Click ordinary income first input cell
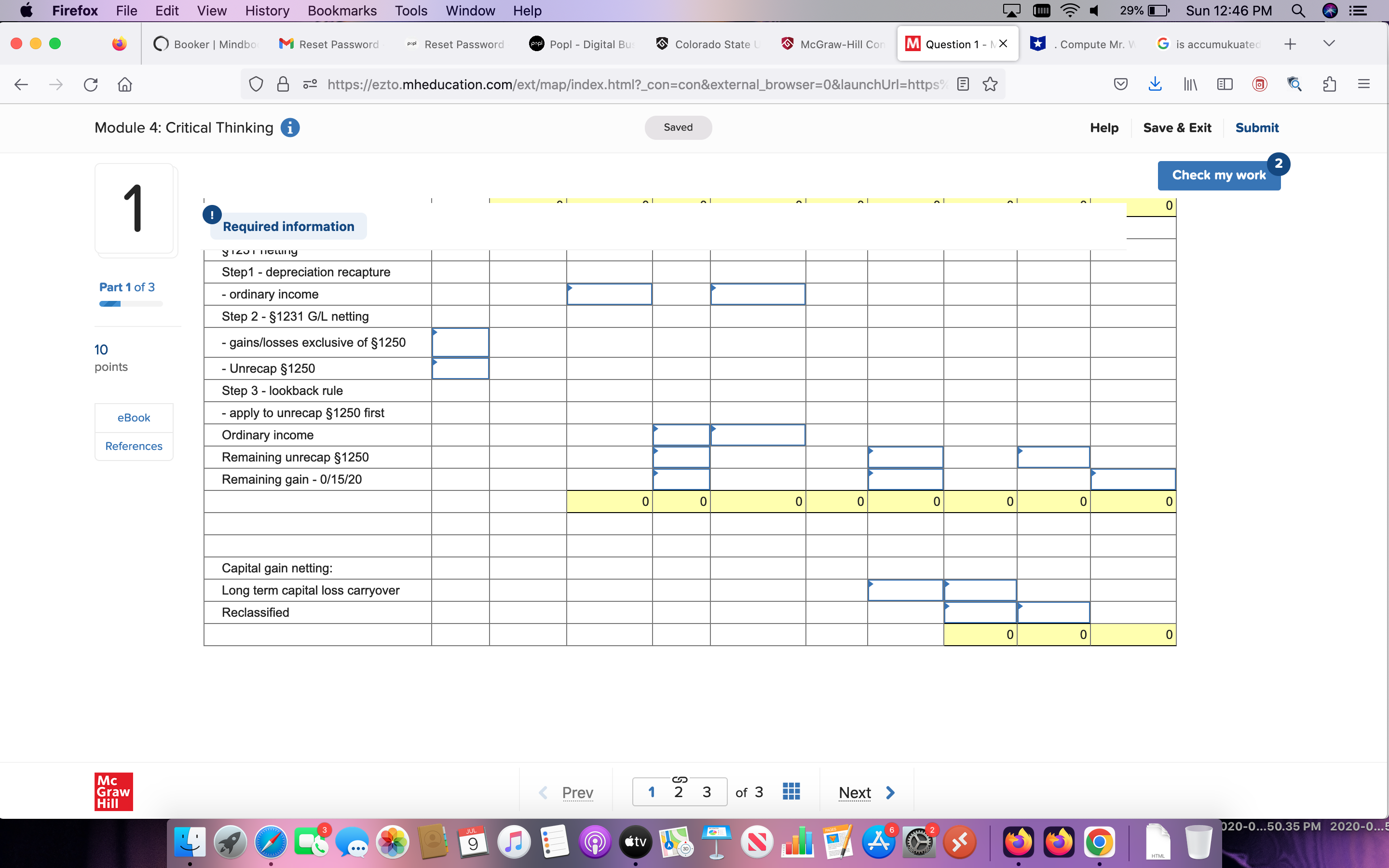This screenshot has width=1389, height=868. coord(609,294)
